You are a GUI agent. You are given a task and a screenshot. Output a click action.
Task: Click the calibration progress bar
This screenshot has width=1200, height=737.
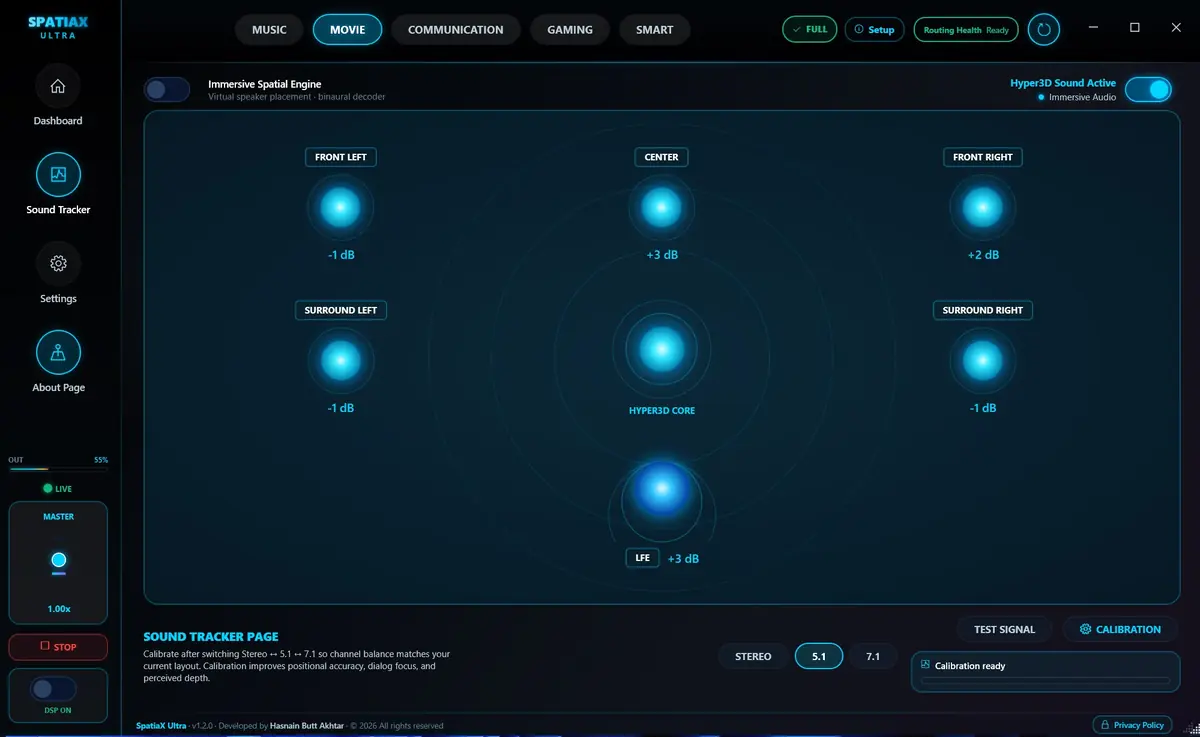click(1045, 681)
